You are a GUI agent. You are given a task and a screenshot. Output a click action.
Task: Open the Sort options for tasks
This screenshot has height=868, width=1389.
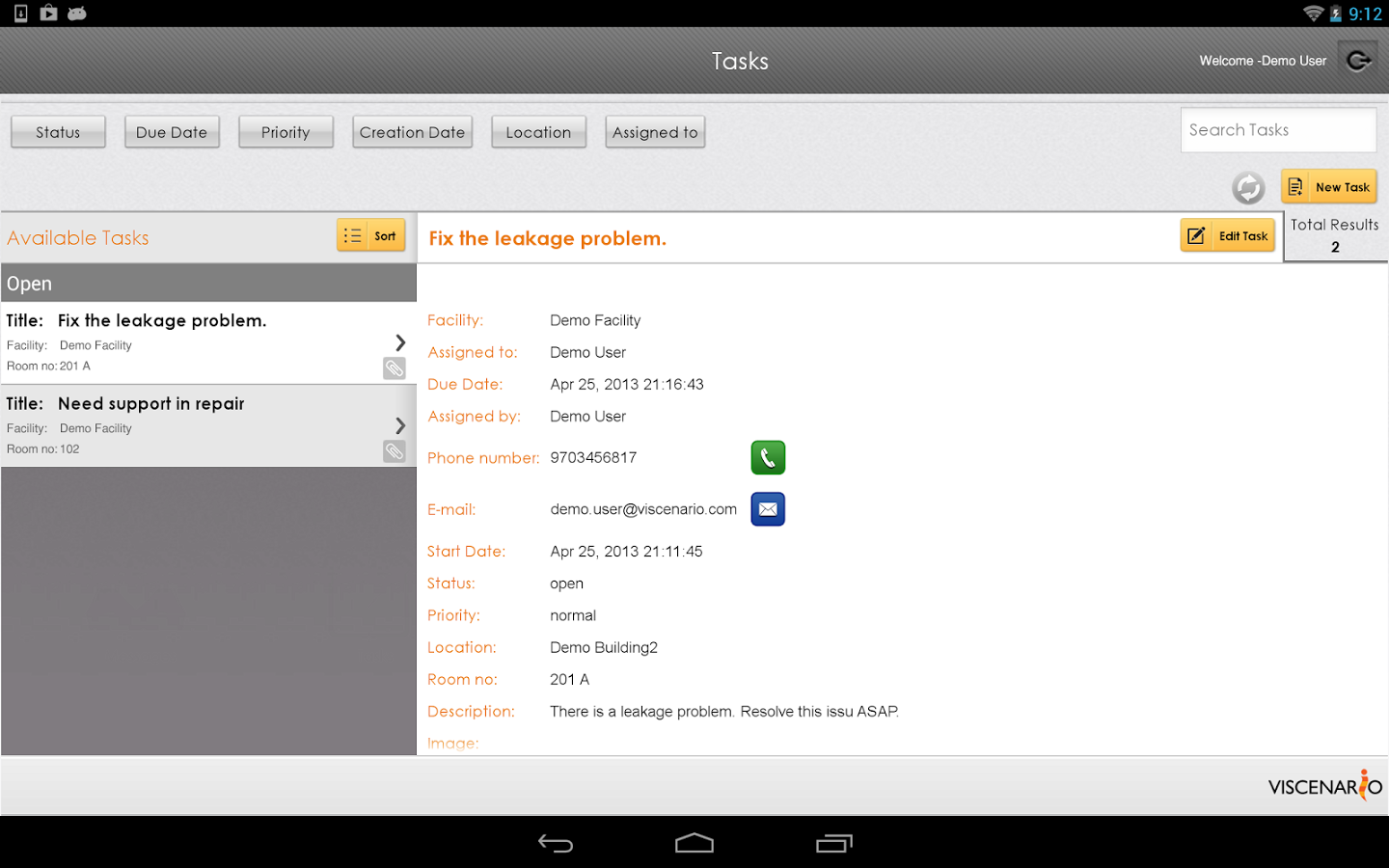click(370, 235)
